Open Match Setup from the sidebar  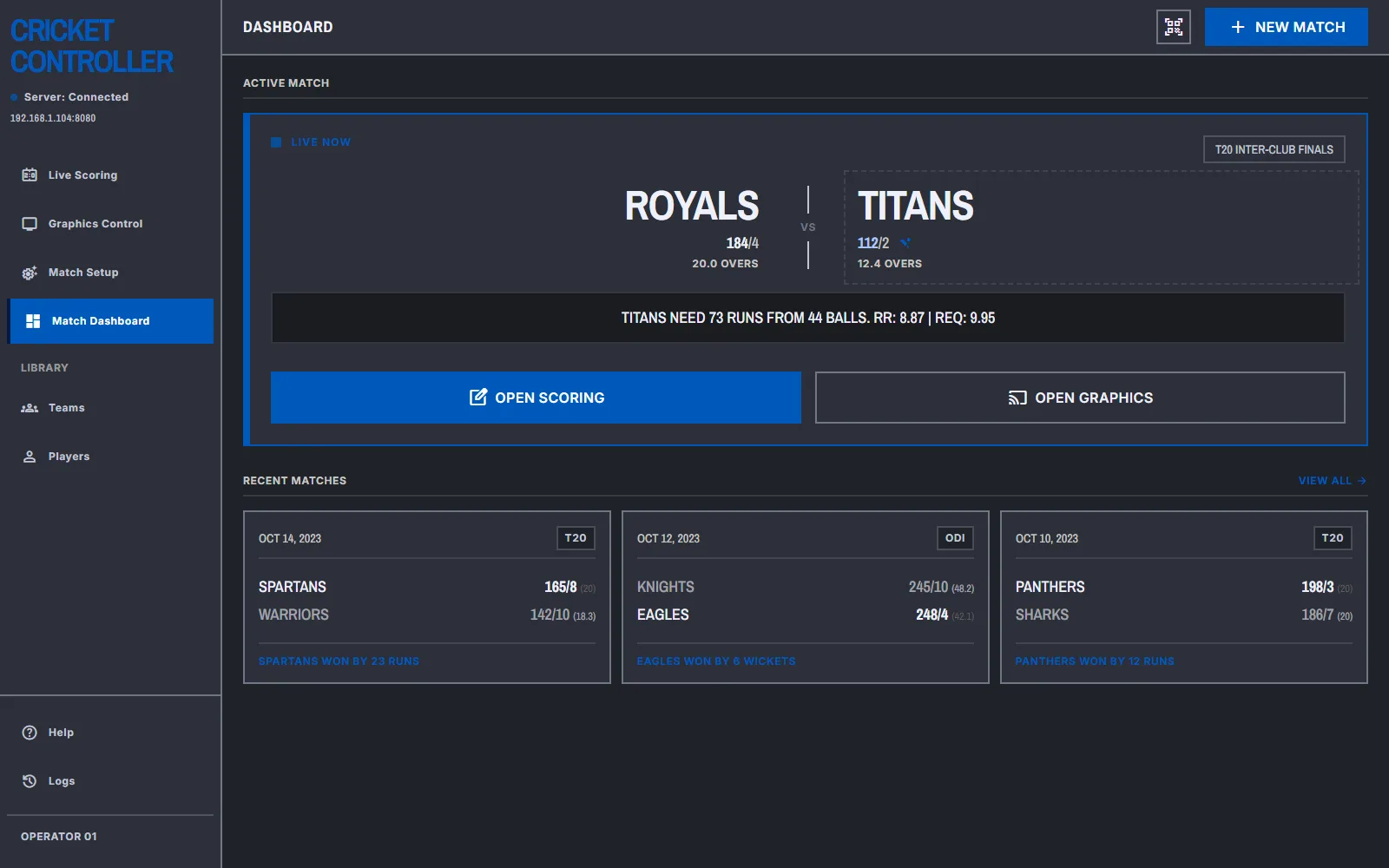point(110,273)
